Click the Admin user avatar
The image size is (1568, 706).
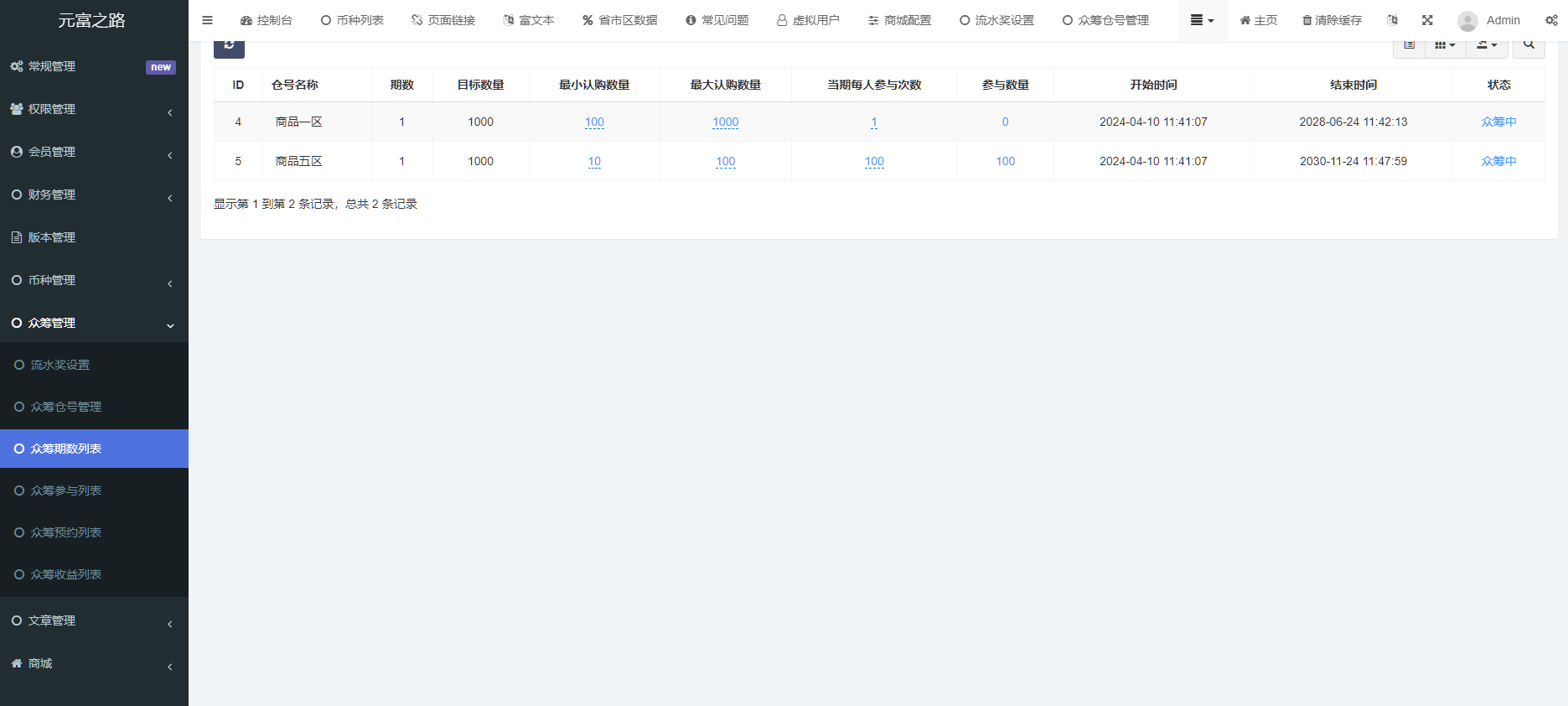coord(1467,21)
